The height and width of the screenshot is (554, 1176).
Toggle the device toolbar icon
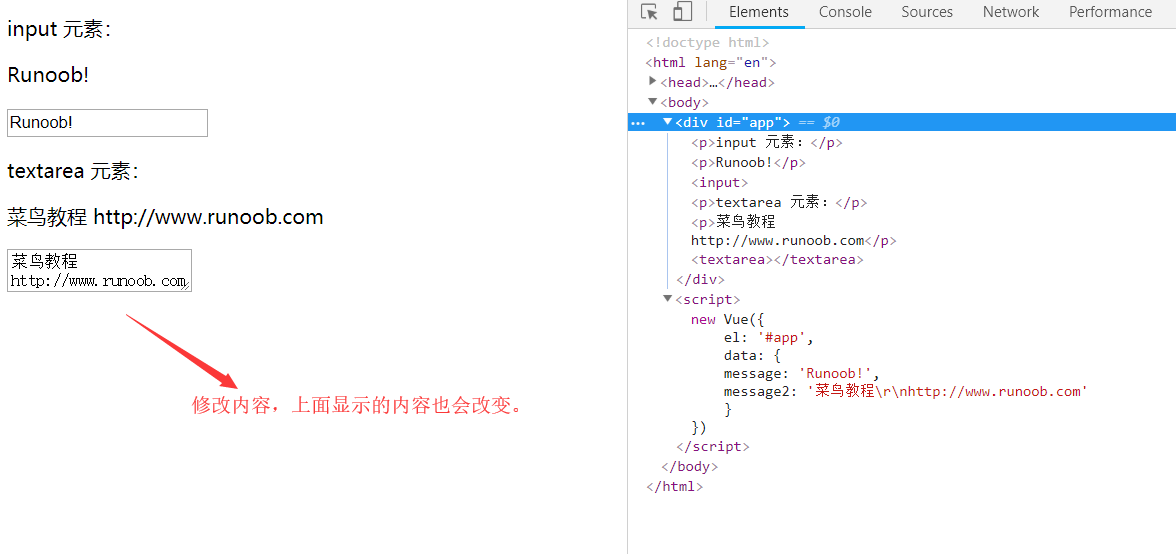pos(682,12)
